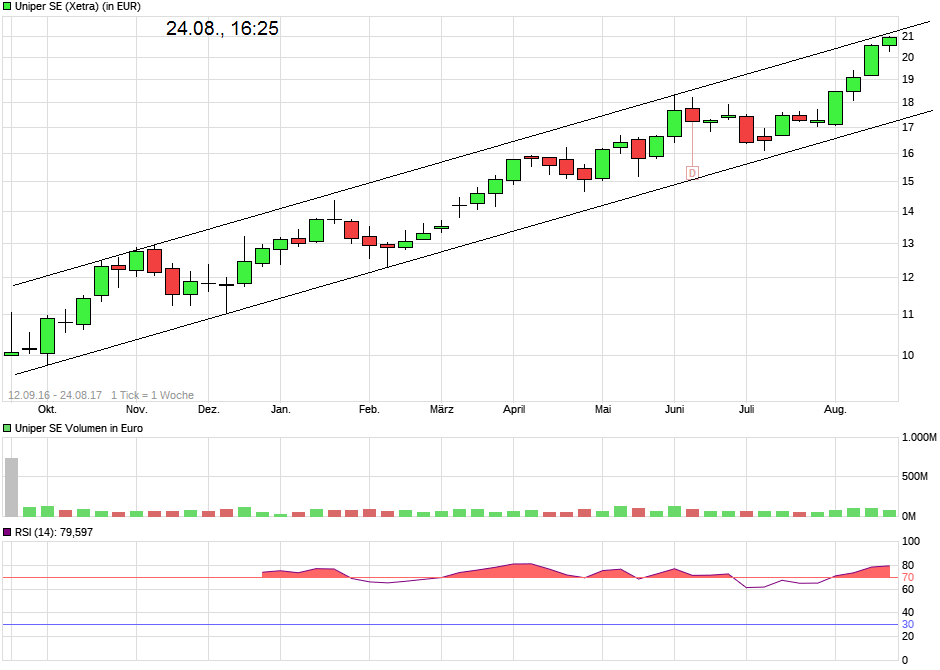Click the 'RSI (14): 79,597' label
Viewport: 940px width, 670px height.
pyautogui.click(x=54, y=532)
